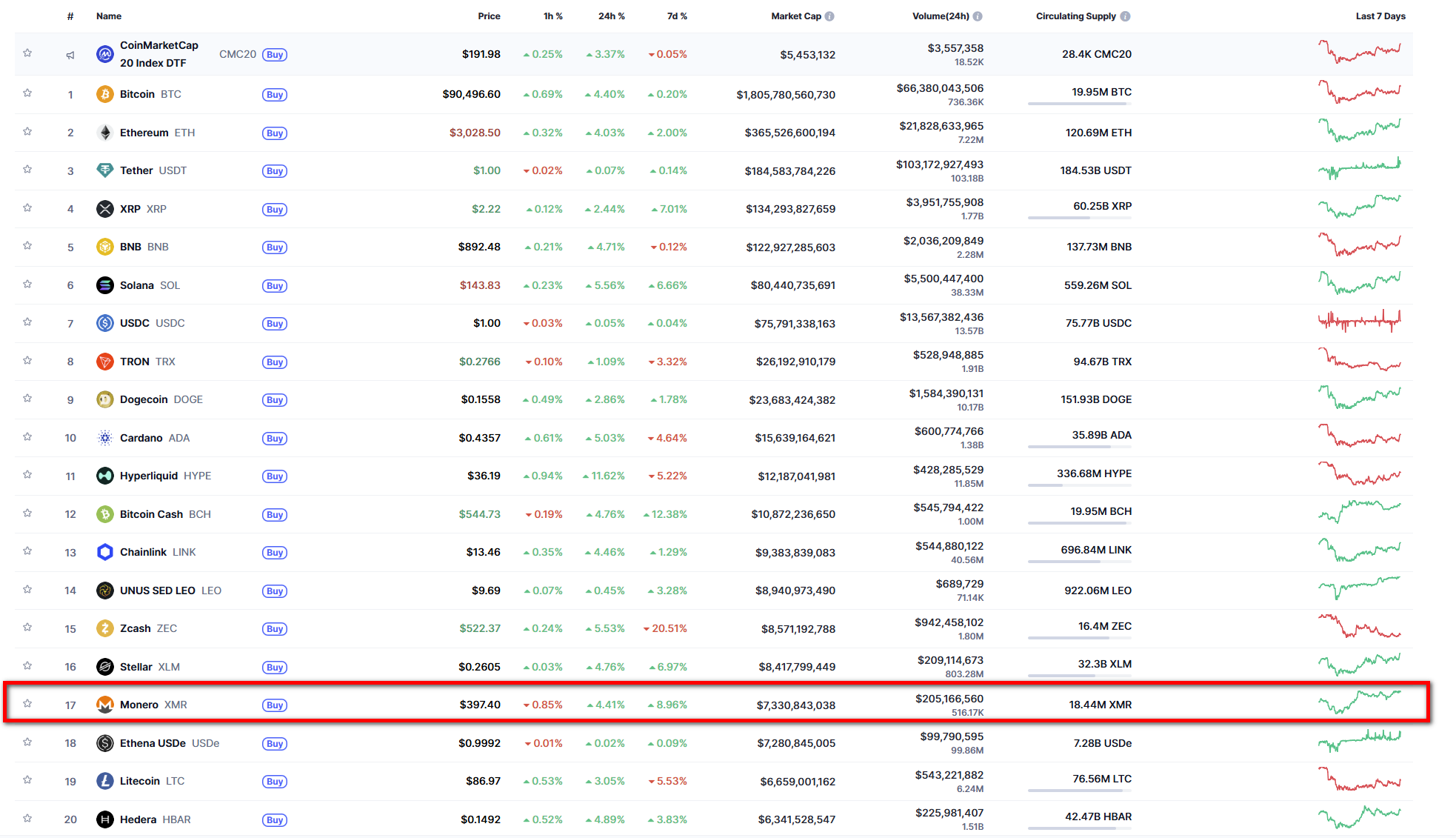Sort by 24h % column header

[611, 16]
